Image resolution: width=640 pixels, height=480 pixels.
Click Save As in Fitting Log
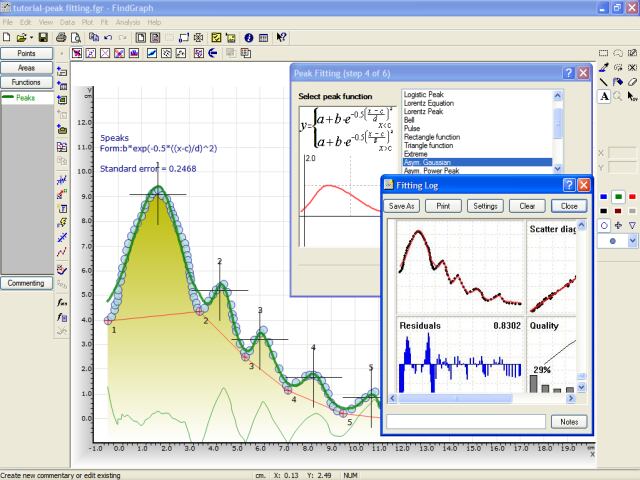click(402, 206)
